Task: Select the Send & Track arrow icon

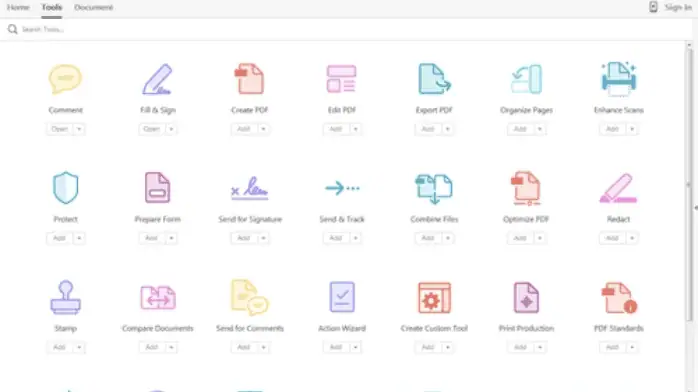Action: [x=341, y=188]
